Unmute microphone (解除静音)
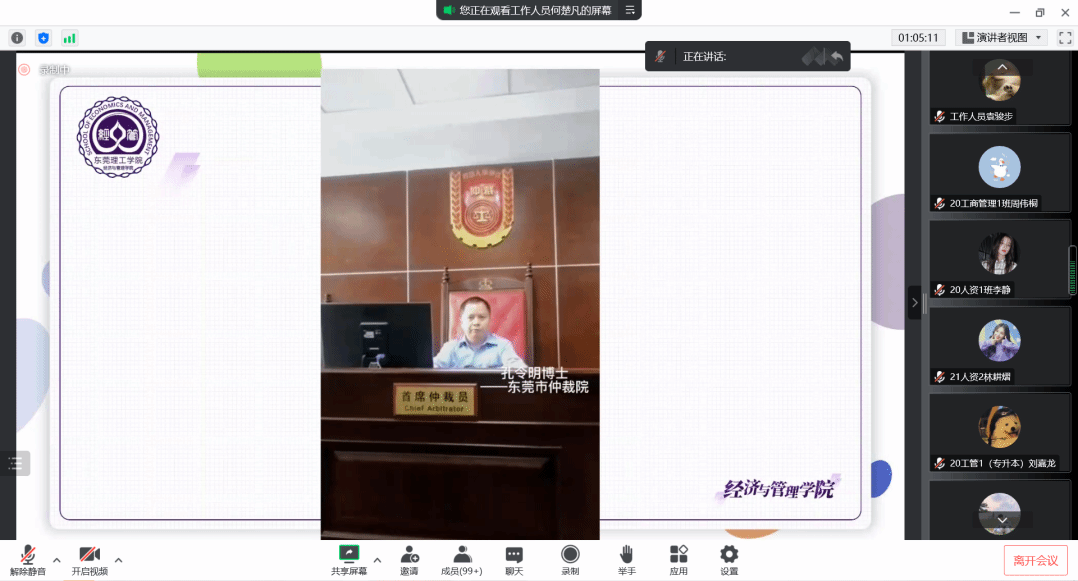This screenshot has width=1078, height=581. click(28, 560)
